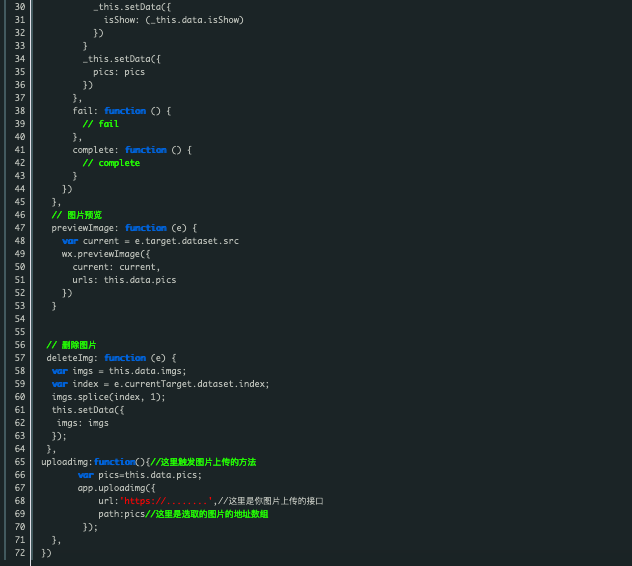Click 'deleteImg:' on line 57
This screenshot has width=632, height=566.
[x=72, y=358]
